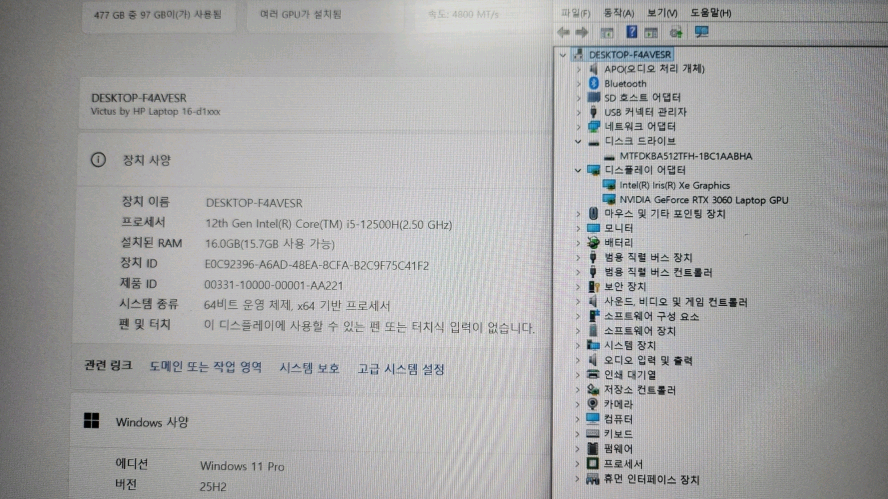
Task: Open the 시스템 보호 link
Action: click(x=309, y=368)
